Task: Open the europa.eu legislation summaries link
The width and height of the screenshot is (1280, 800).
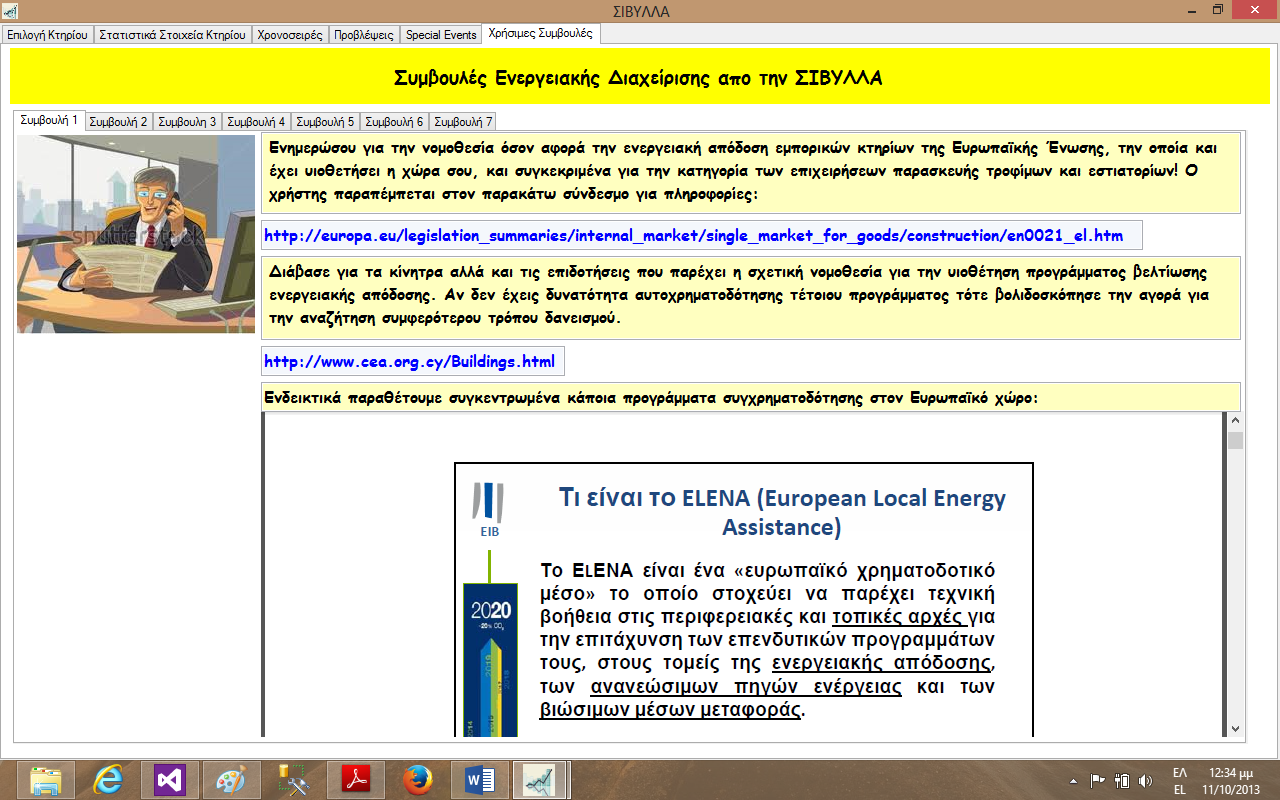Action: pos(693,236)
